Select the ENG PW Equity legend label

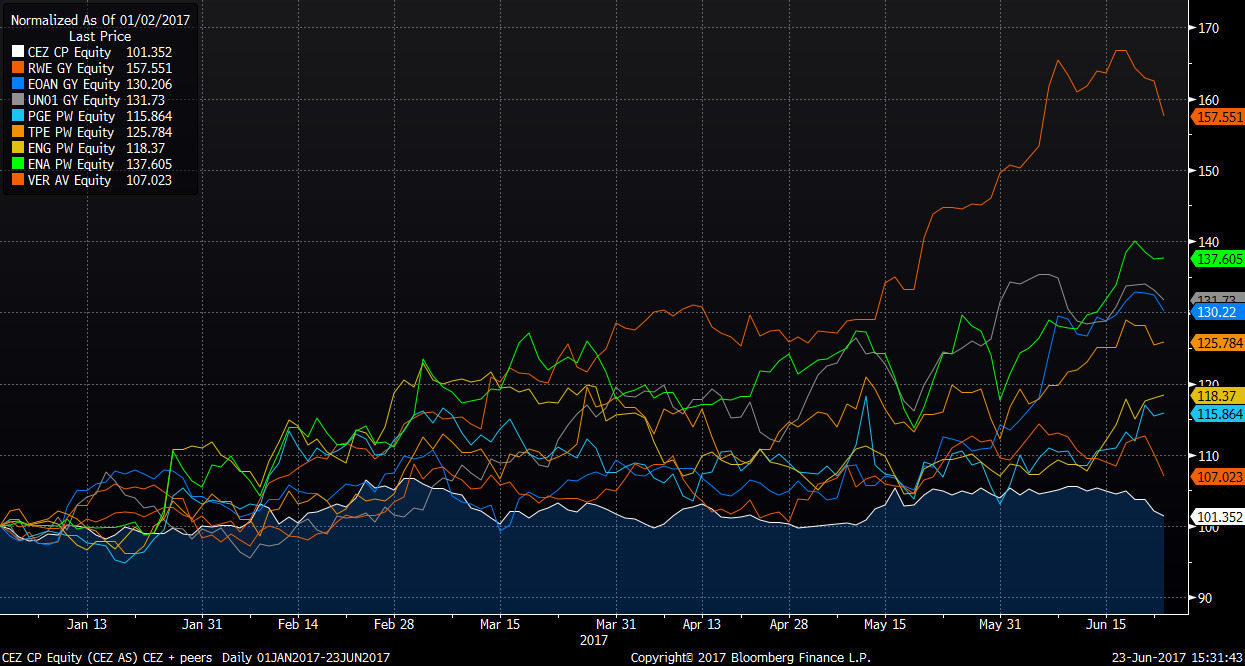pyautogui.click(x=71, y=148)
